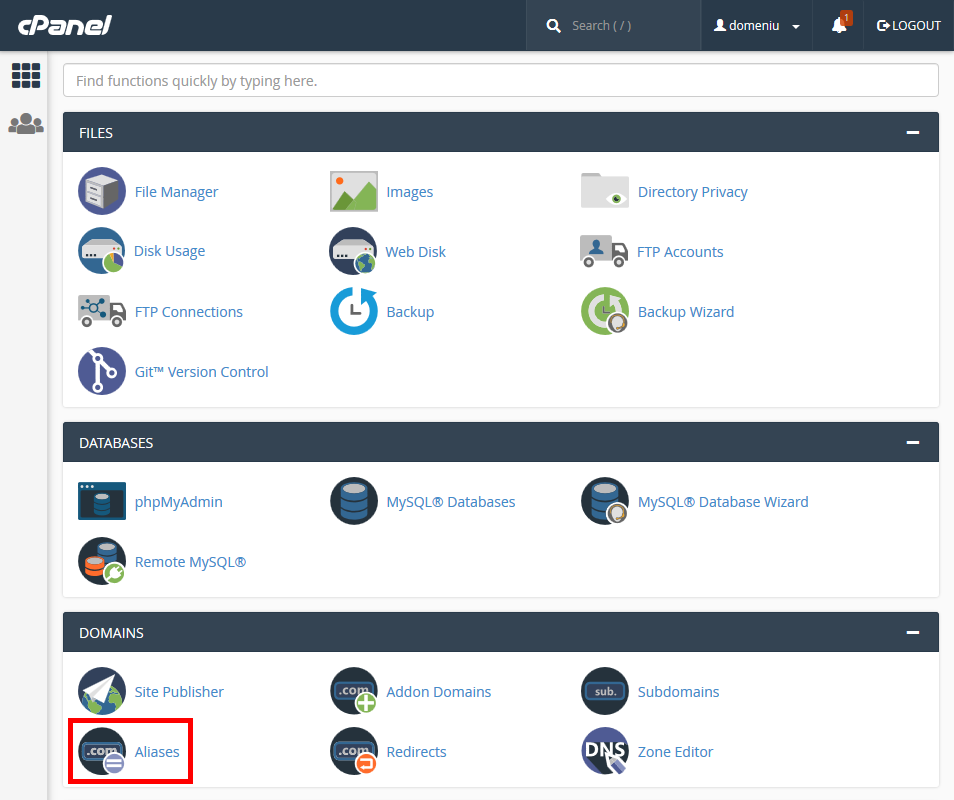
Task: Open the Backup Wizard icon
Action: click(x=605, y=311)
